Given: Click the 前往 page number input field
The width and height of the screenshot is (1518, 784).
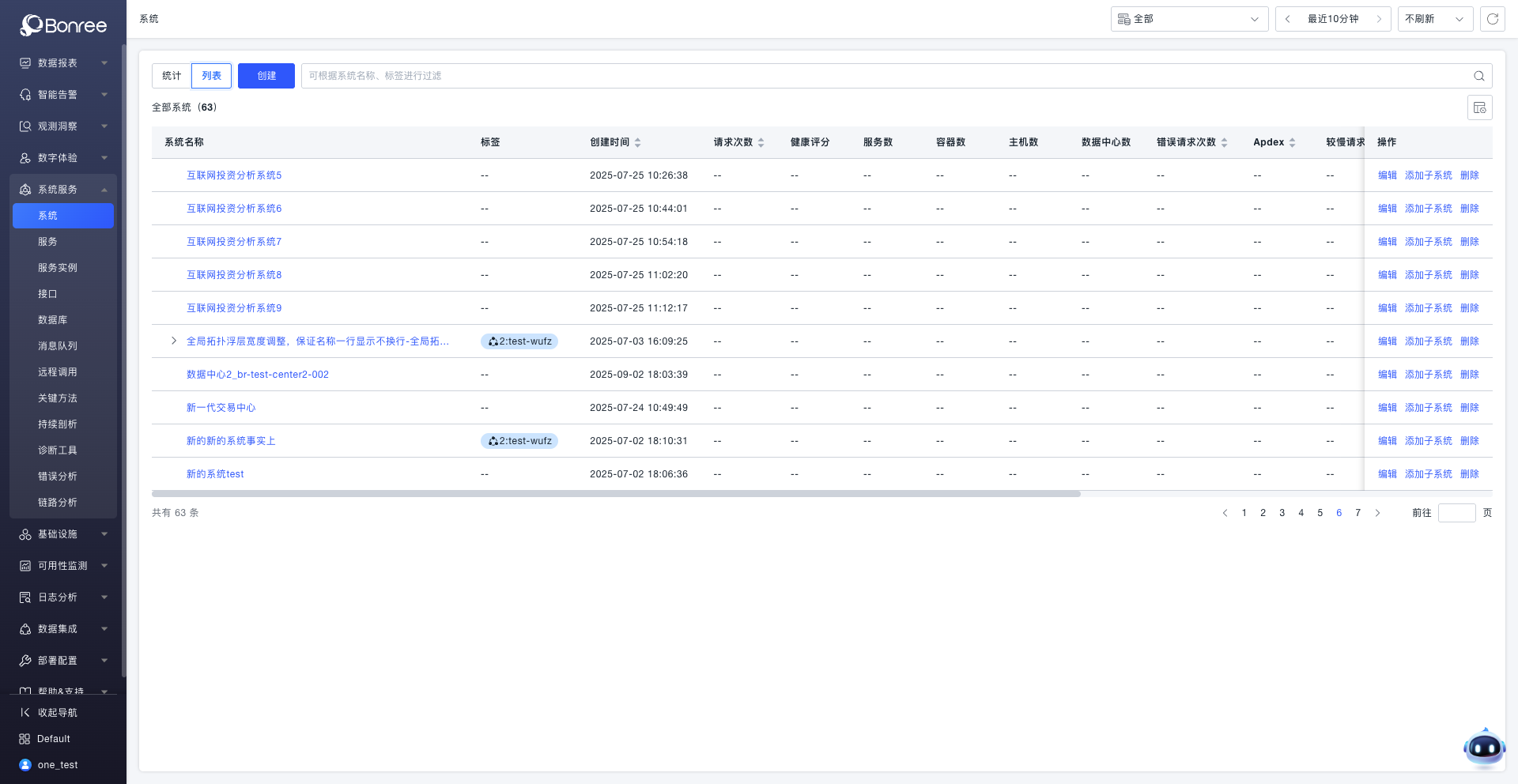Looking at the screenshot, I should [1456, 513].
